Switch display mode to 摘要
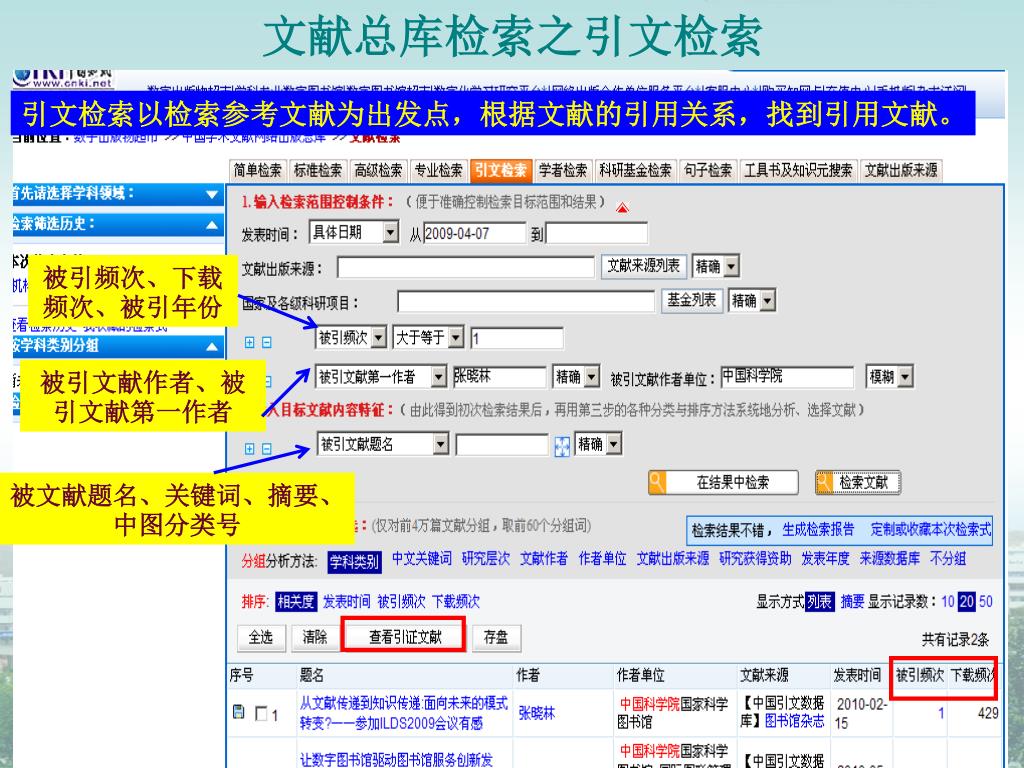This screenshot has width=1024, height=768. pyautogui.click(x=852, y=601)
